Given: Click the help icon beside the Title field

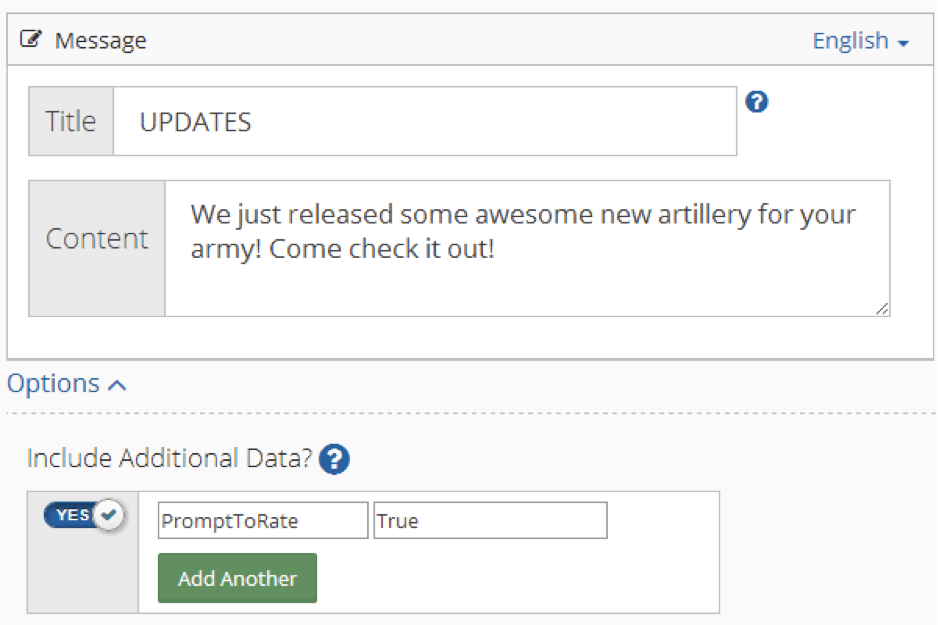Looking at the screenshot, I should [x=757, y=101].
